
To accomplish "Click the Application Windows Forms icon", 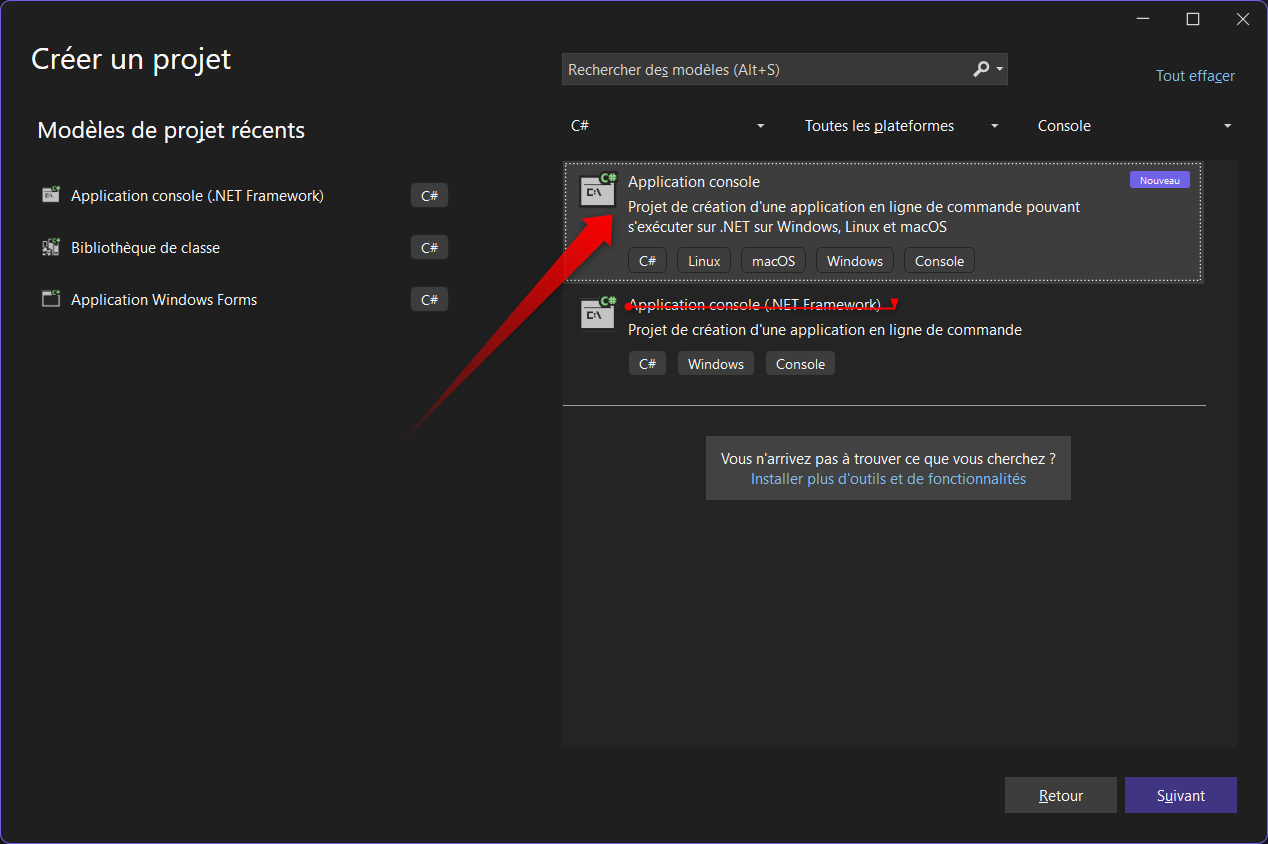I will tap(51, 300).
